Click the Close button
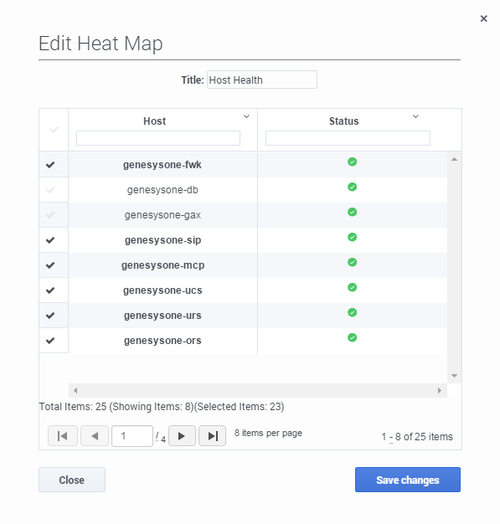The width and height of the screenshot is (500, 524). [x=72, y=480]
